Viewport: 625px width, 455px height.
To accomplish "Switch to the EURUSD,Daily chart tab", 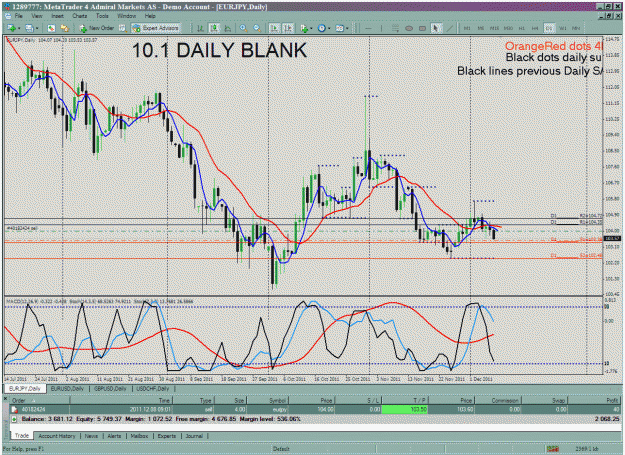I will (x=67, y=388).
